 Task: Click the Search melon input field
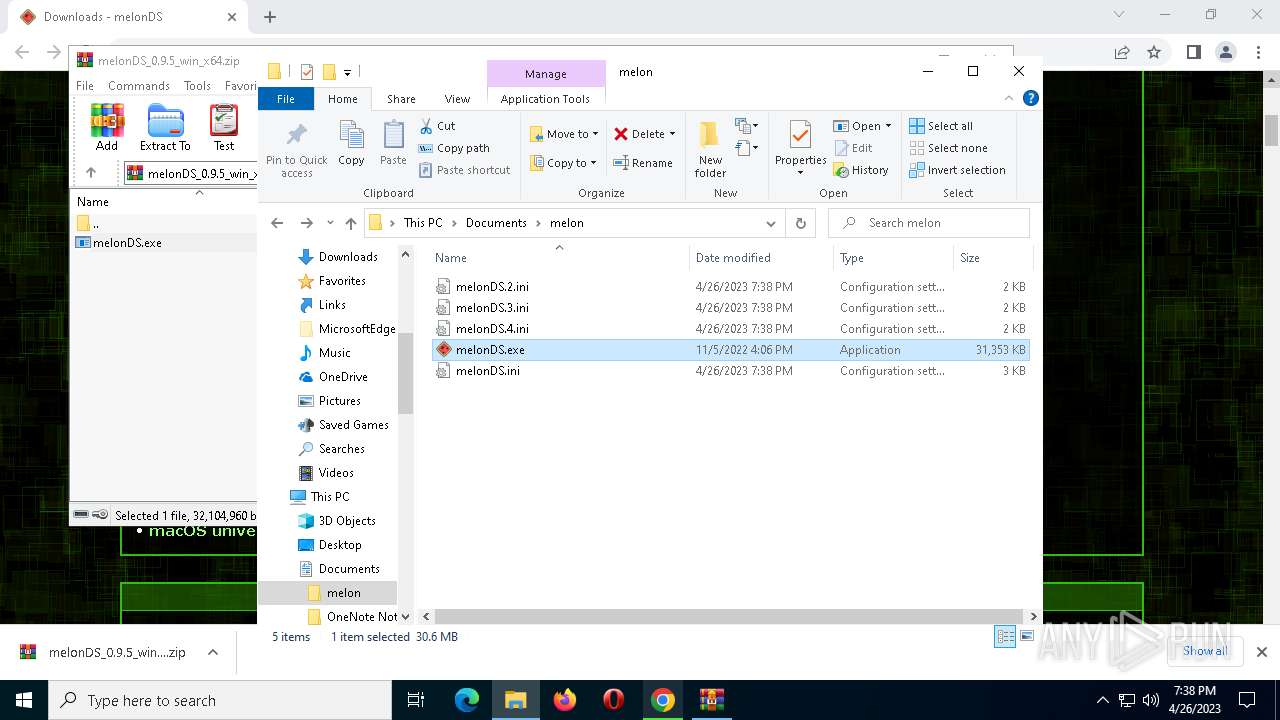coord(929,223)
